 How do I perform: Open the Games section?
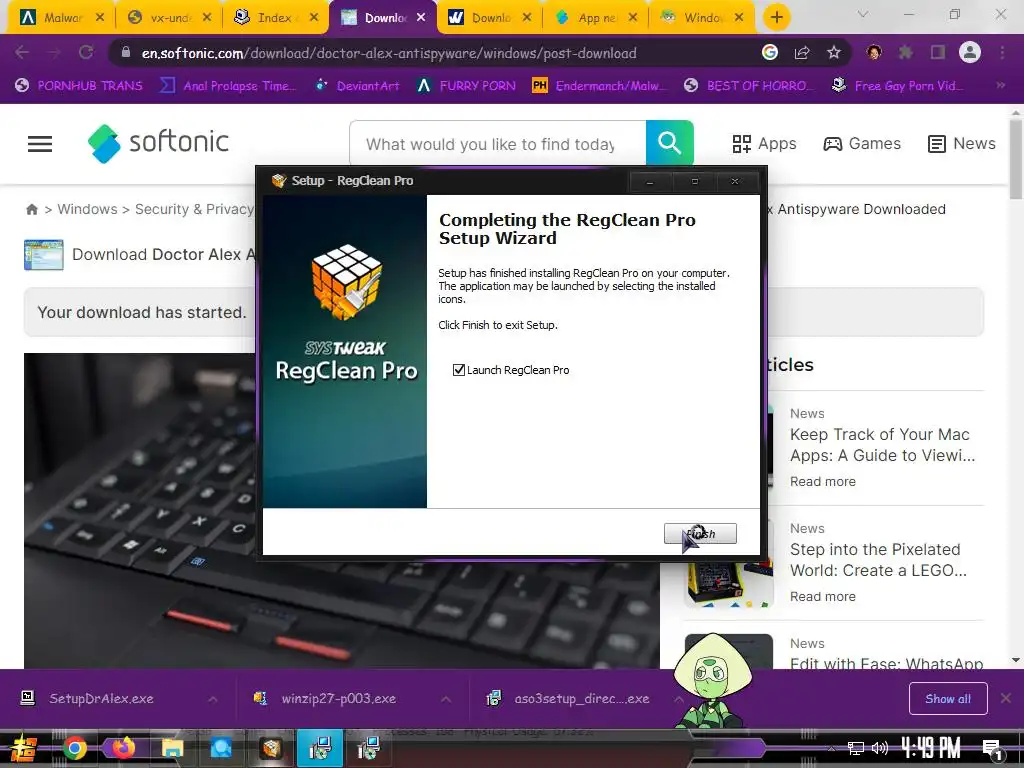(x=861, y=144)
